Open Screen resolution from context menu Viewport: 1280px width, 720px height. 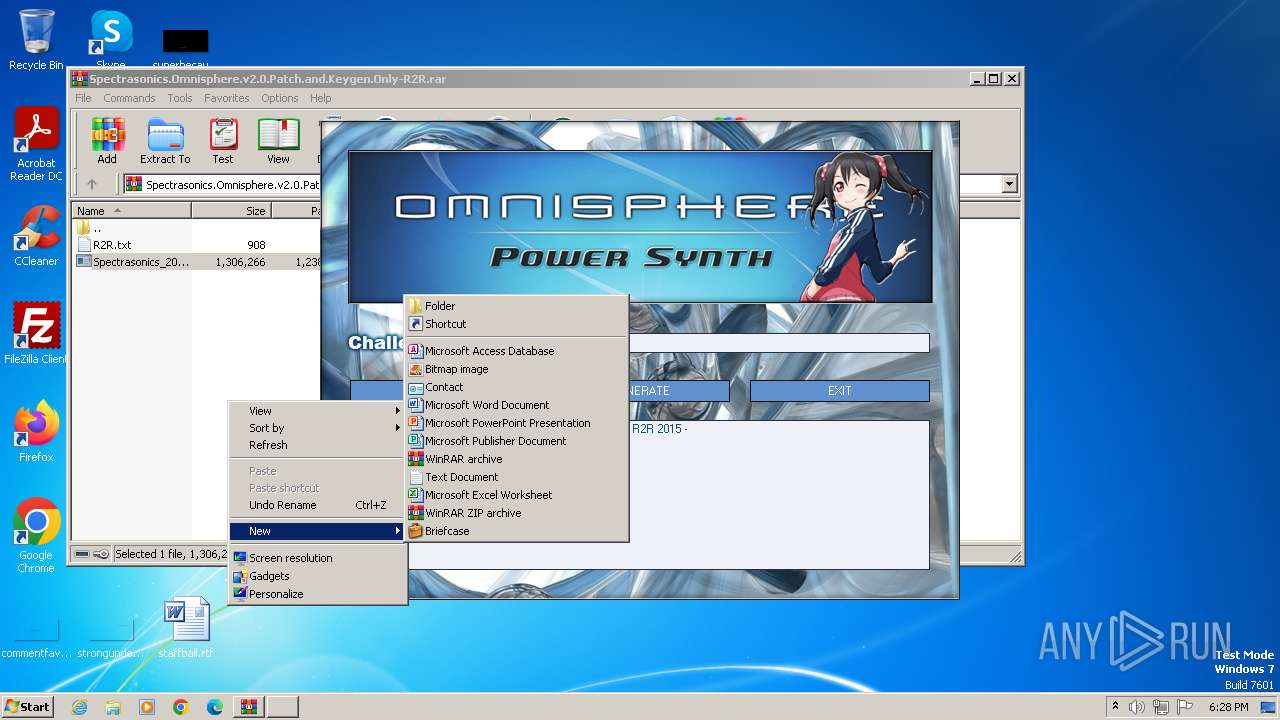pyautogui.click(x=317, y=558)
